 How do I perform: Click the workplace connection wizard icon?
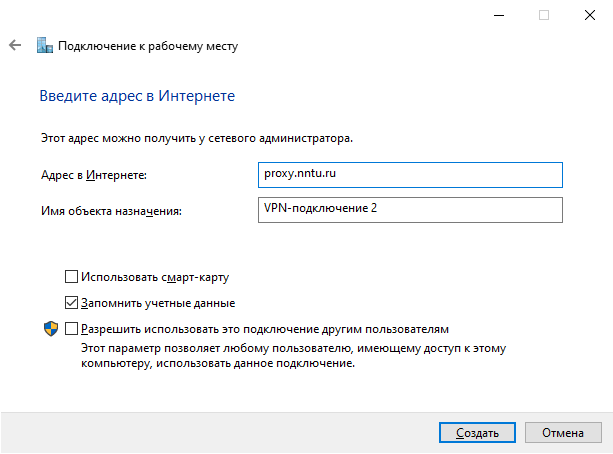[x=45, y=45]
